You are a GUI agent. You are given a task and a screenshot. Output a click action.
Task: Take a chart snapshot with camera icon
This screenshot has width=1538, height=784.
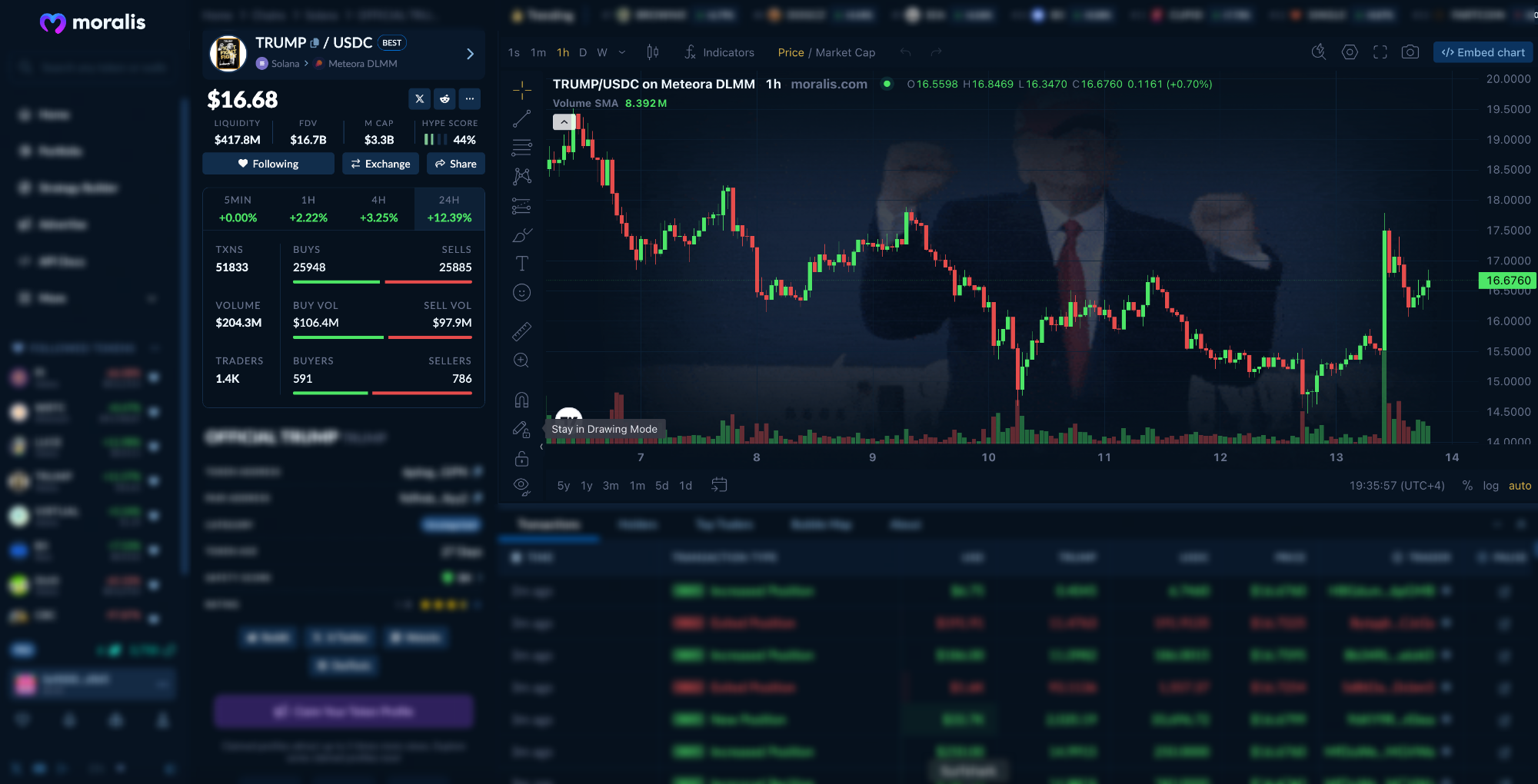coord(1410,52)
